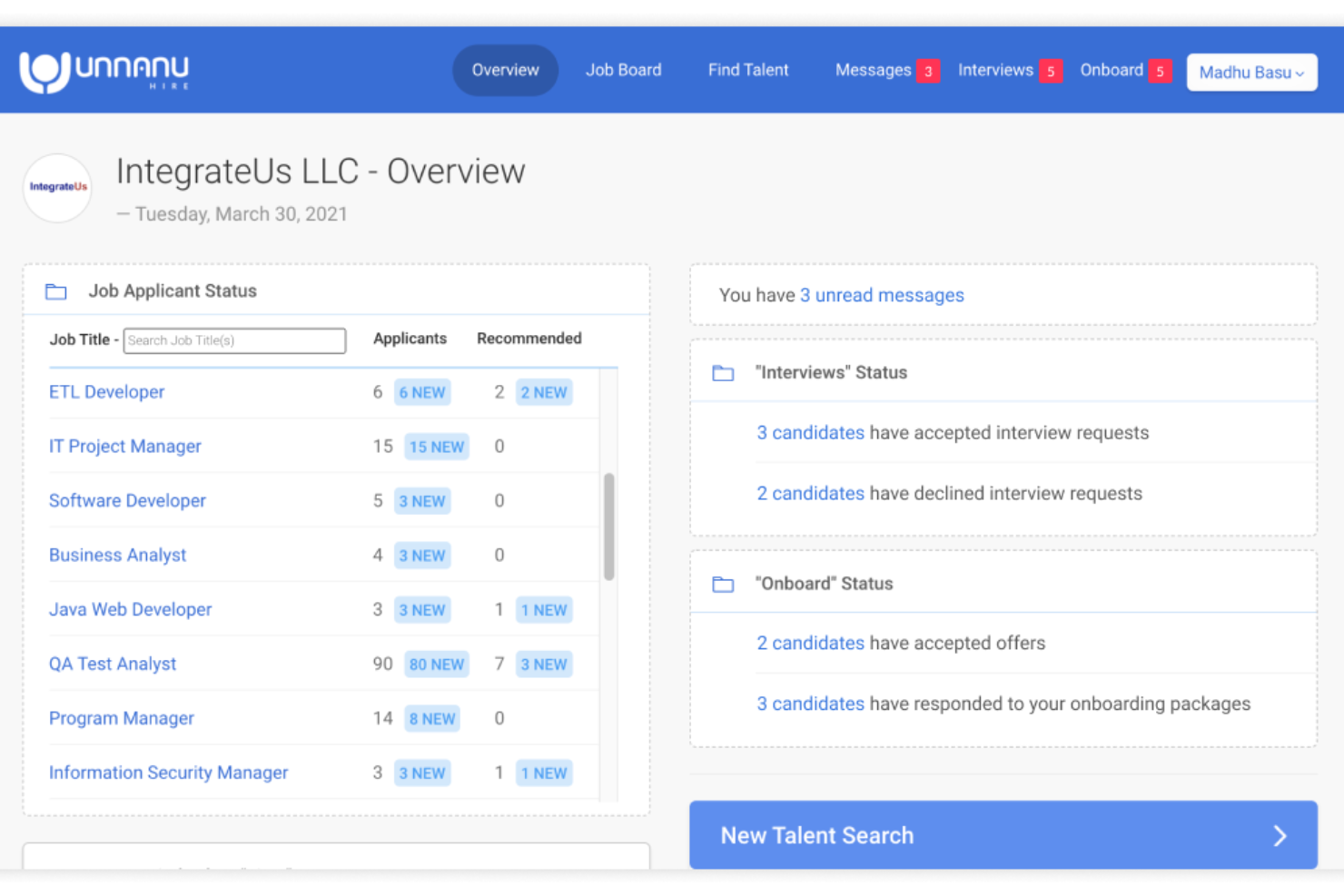
Task: Click the New Talent Search button
Action: coord(1003,835)
